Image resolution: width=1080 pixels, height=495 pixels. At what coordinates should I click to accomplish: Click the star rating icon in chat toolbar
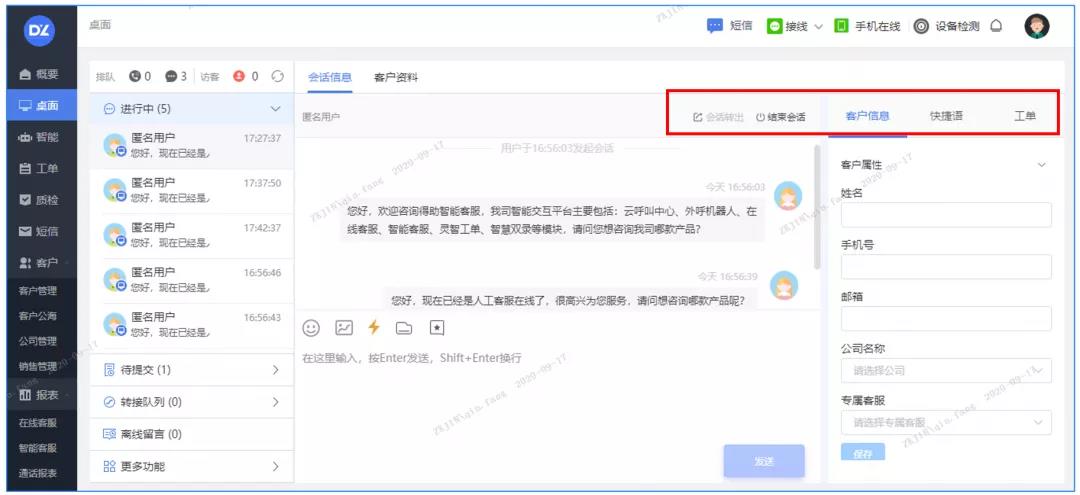coord(436,327)
